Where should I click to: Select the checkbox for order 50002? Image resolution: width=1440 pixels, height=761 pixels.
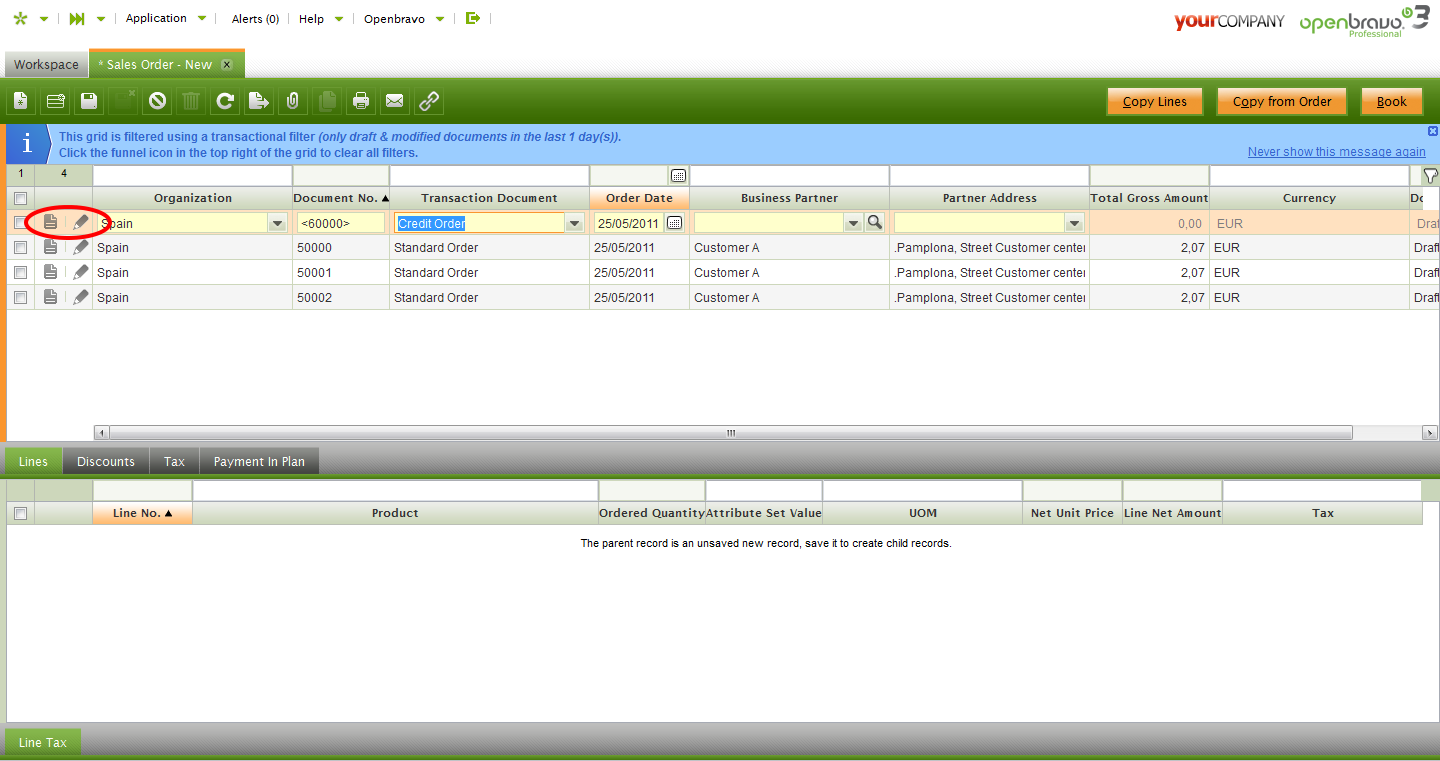coord(20,297)
